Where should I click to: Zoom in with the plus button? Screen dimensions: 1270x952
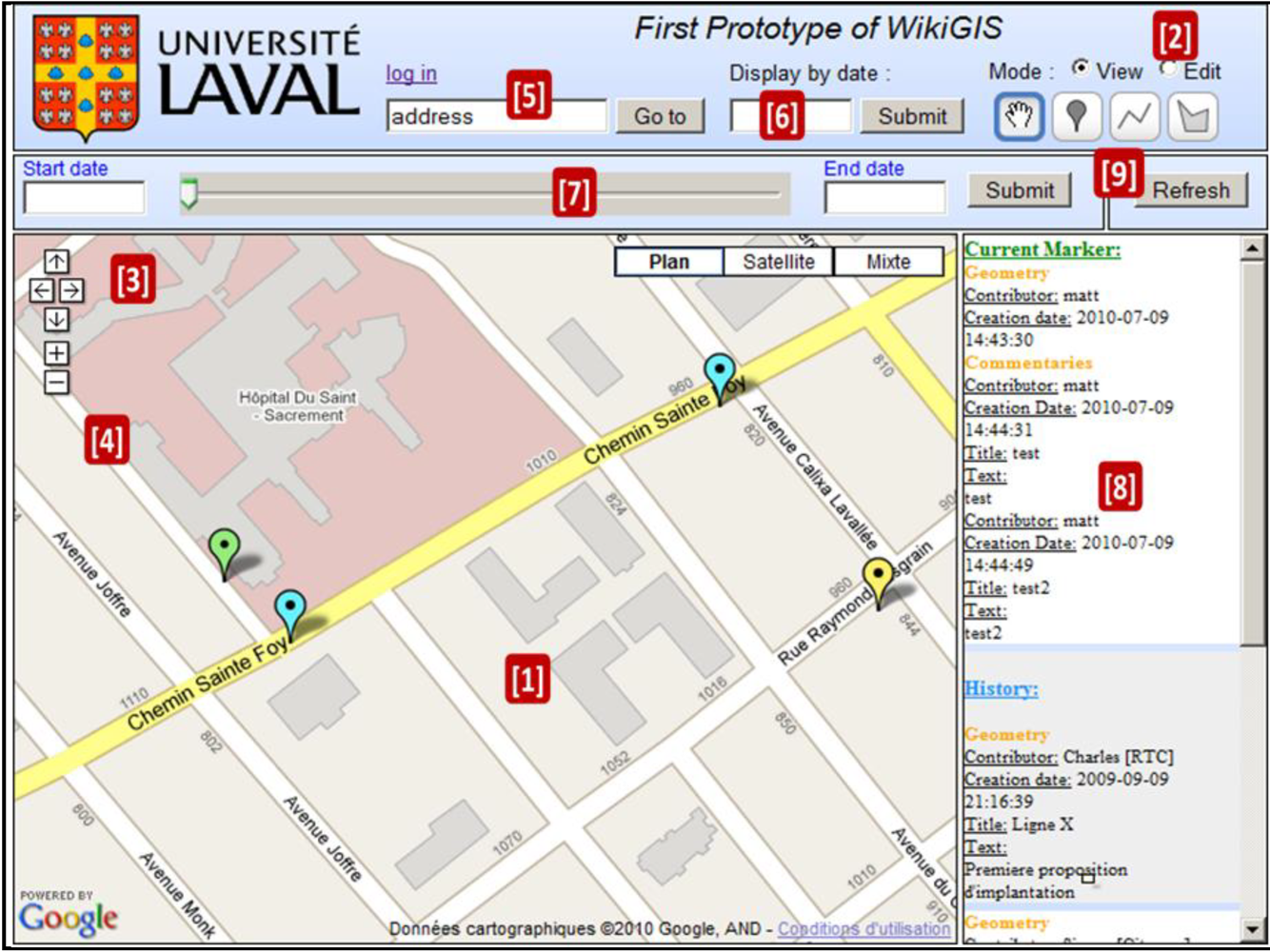[x=56, y=353]
